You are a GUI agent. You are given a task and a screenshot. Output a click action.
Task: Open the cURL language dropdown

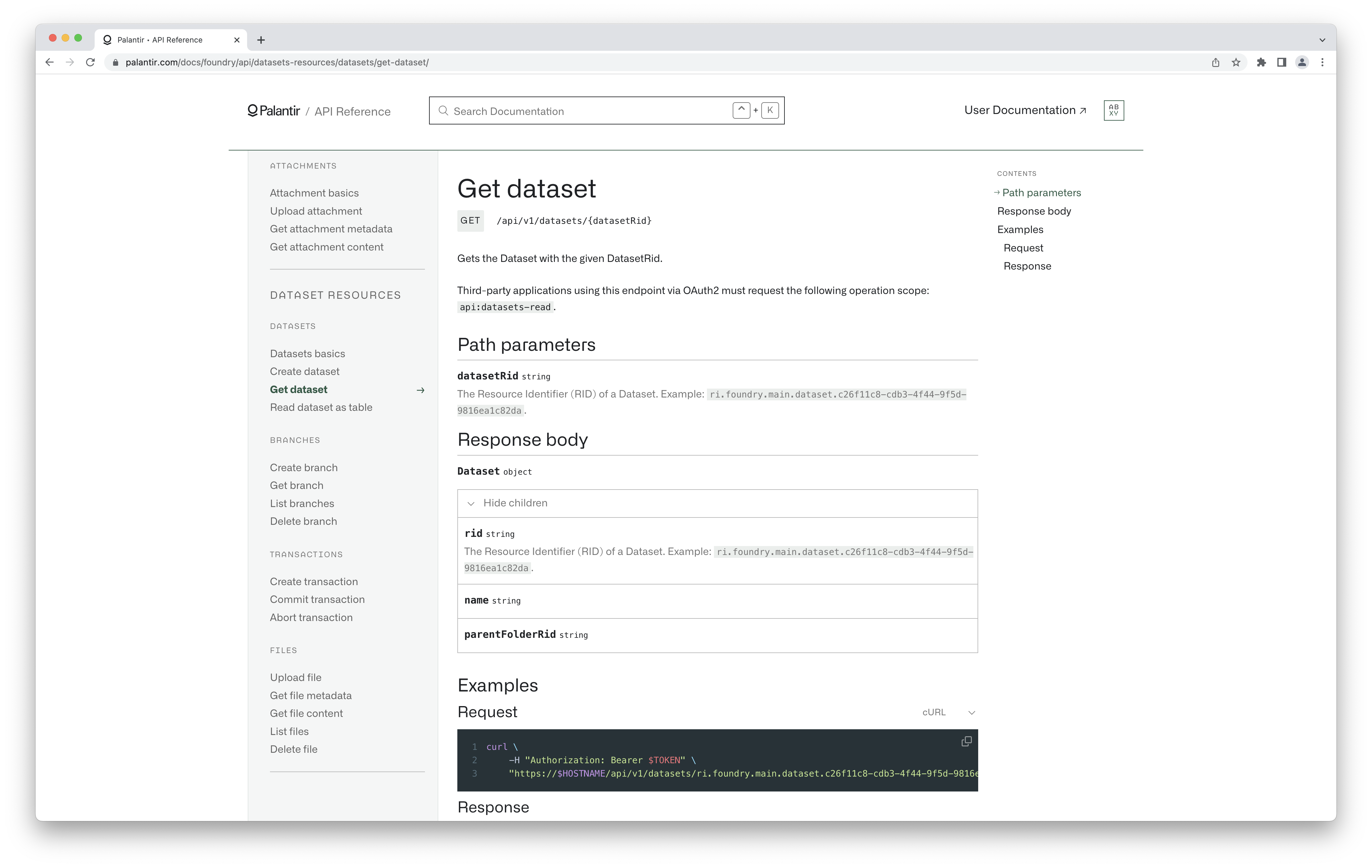[949, 712]
